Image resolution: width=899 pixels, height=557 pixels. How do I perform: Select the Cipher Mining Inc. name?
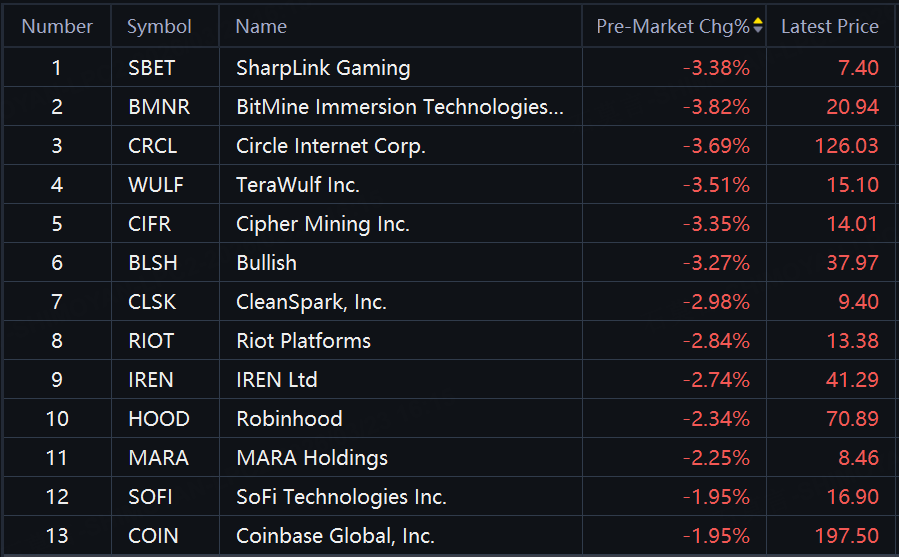coord(323,224)
